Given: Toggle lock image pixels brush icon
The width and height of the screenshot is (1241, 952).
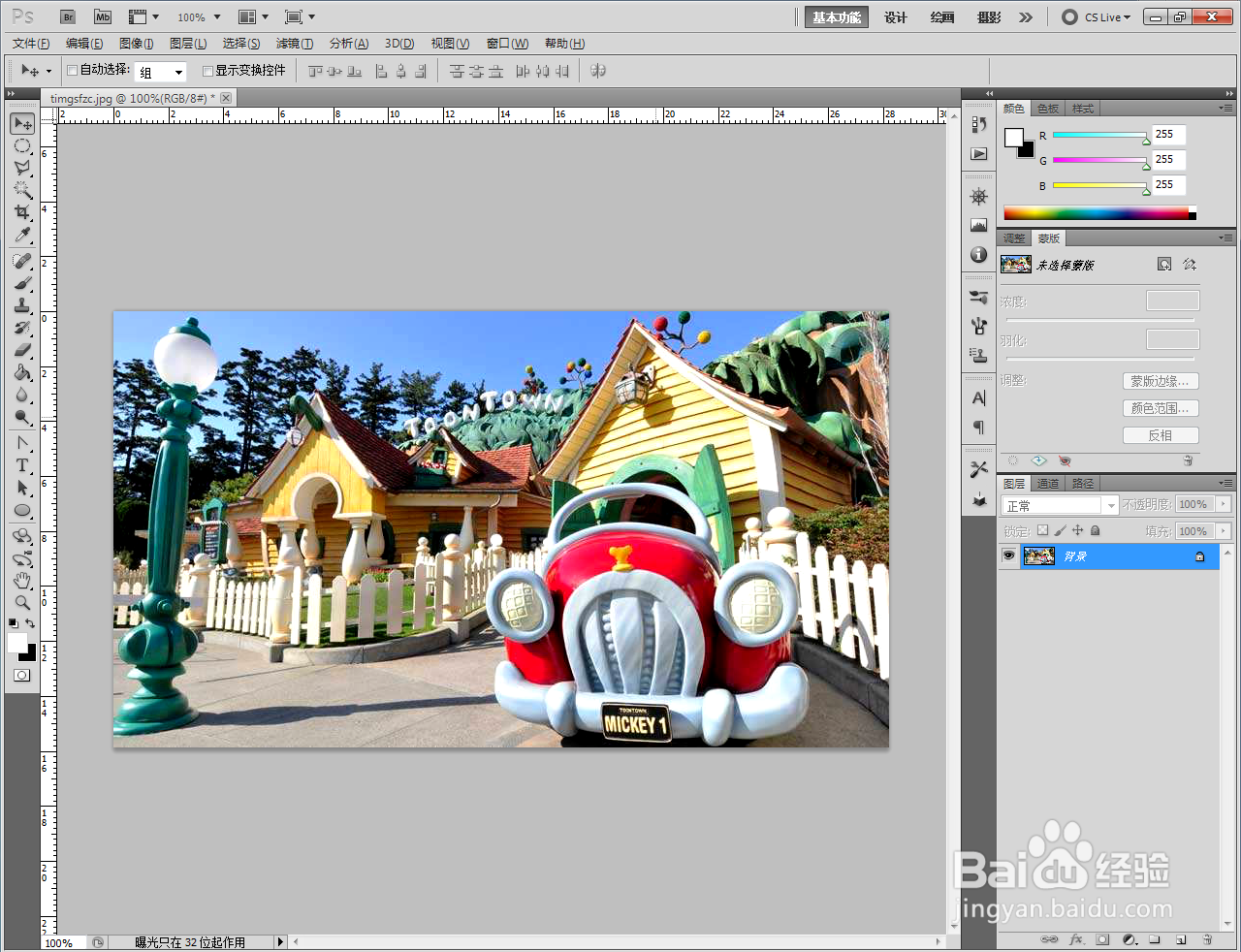Looking at the screenshot, I should [1060, 531].
